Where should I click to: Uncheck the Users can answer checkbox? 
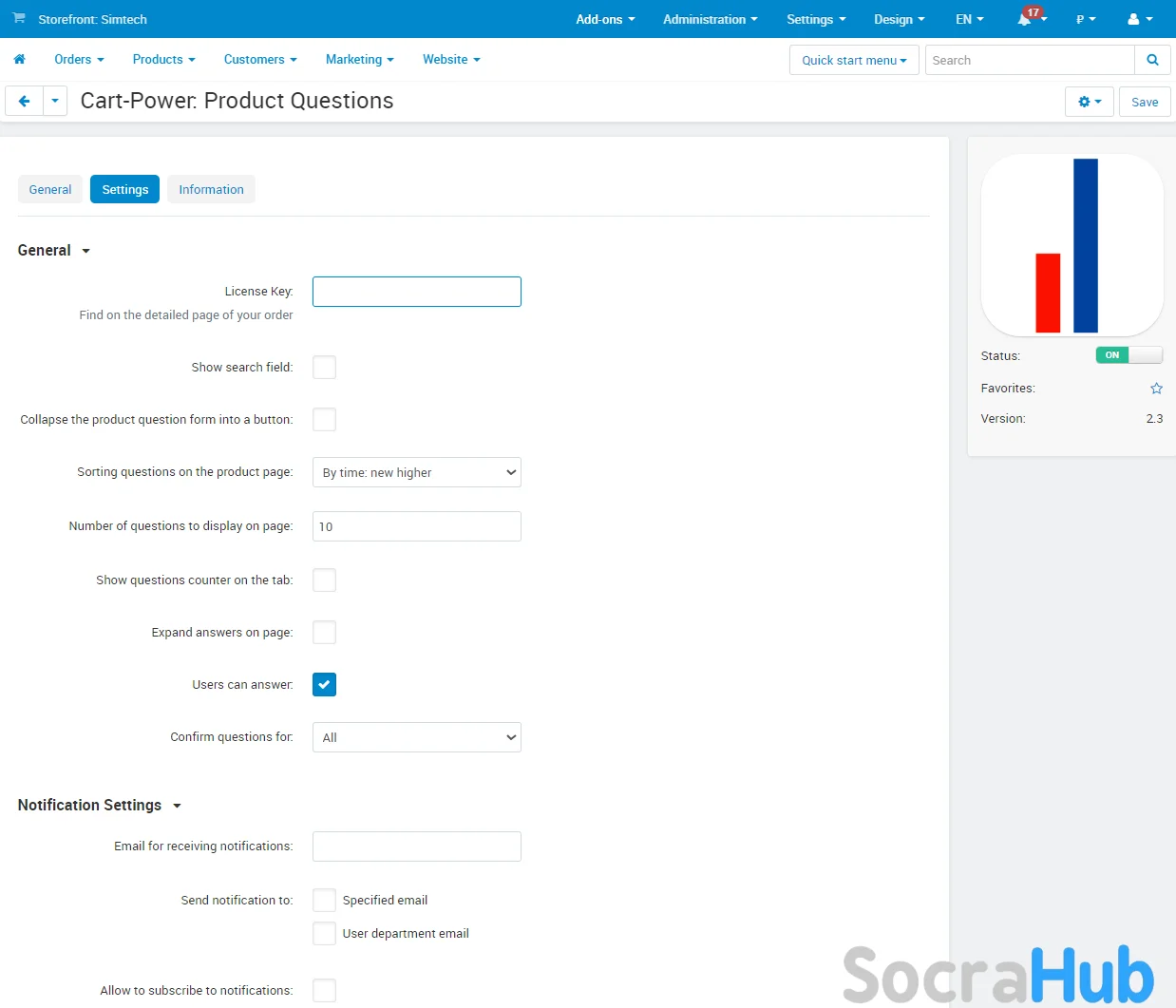tap(324, 685)
